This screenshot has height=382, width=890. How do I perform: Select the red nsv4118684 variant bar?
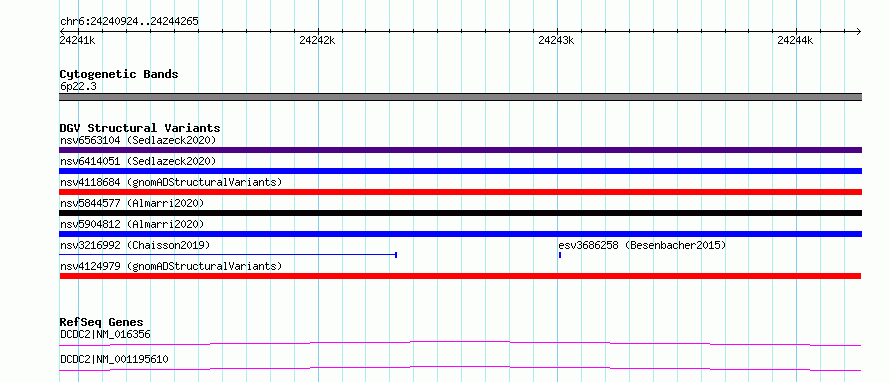[x=461, y=192]
